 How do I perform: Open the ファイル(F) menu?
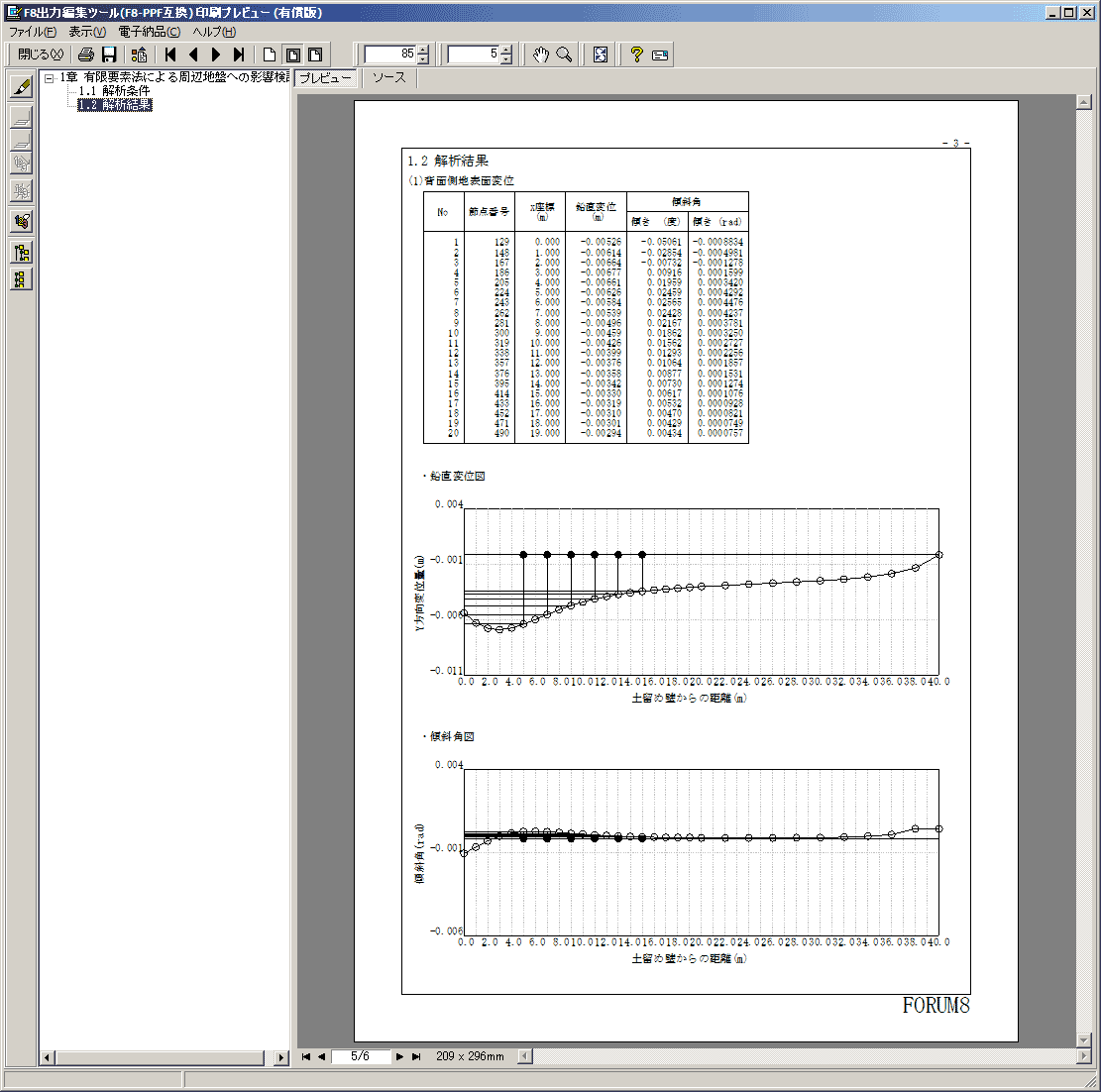pos(33,32)
